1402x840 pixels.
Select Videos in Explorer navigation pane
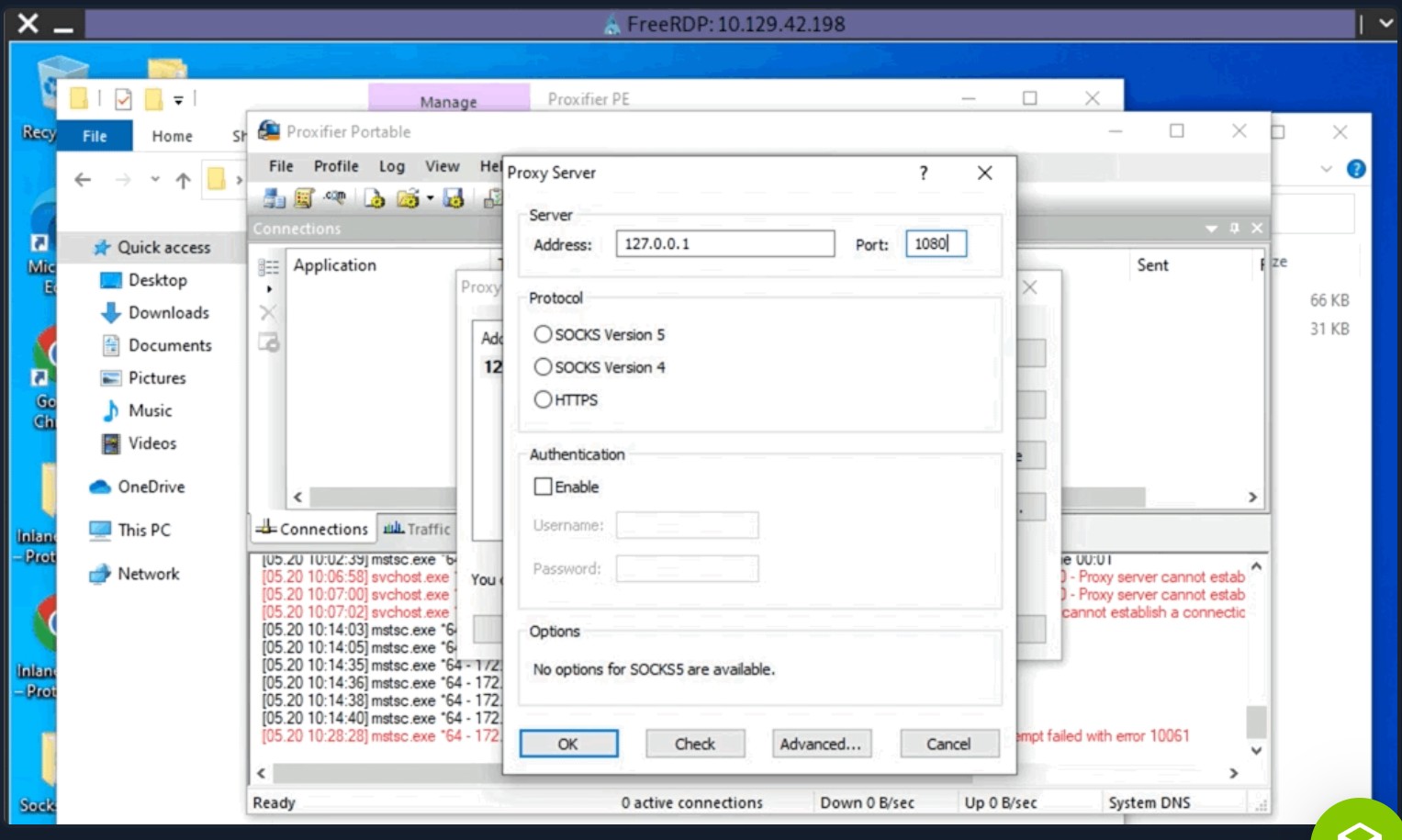coord(139,443)
